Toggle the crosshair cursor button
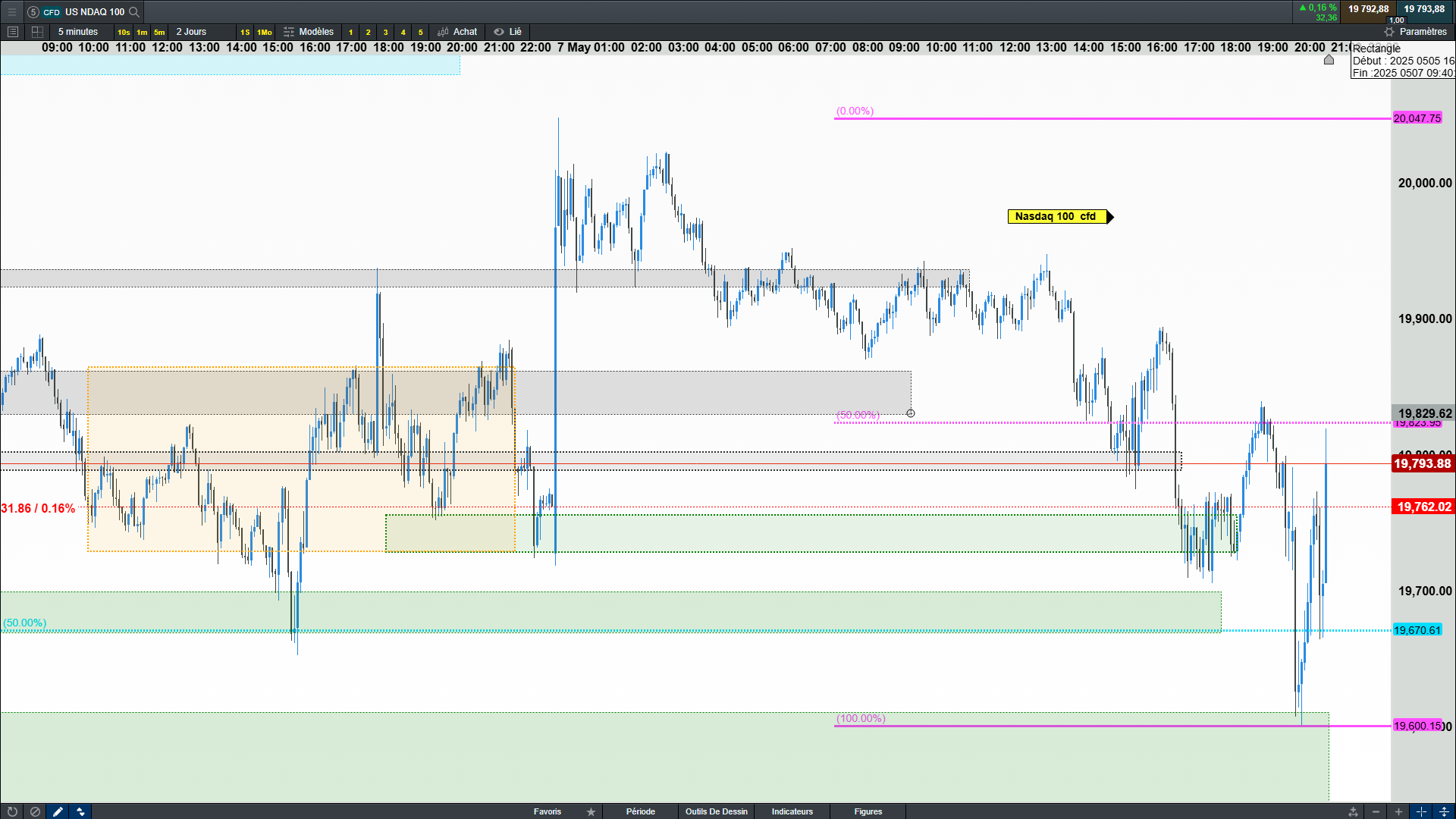This screenshot has height=819, width=1456. 1421,811
